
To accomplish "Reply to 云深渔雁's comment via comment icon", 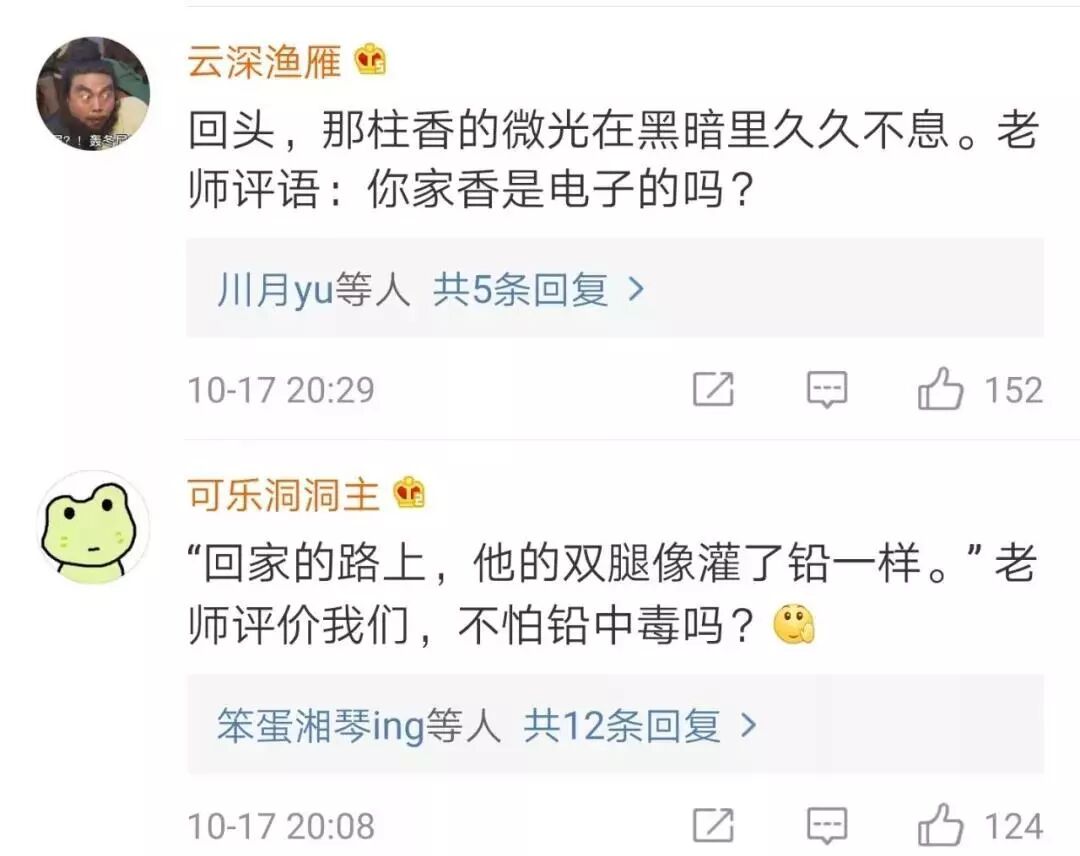I will [827, 390].
